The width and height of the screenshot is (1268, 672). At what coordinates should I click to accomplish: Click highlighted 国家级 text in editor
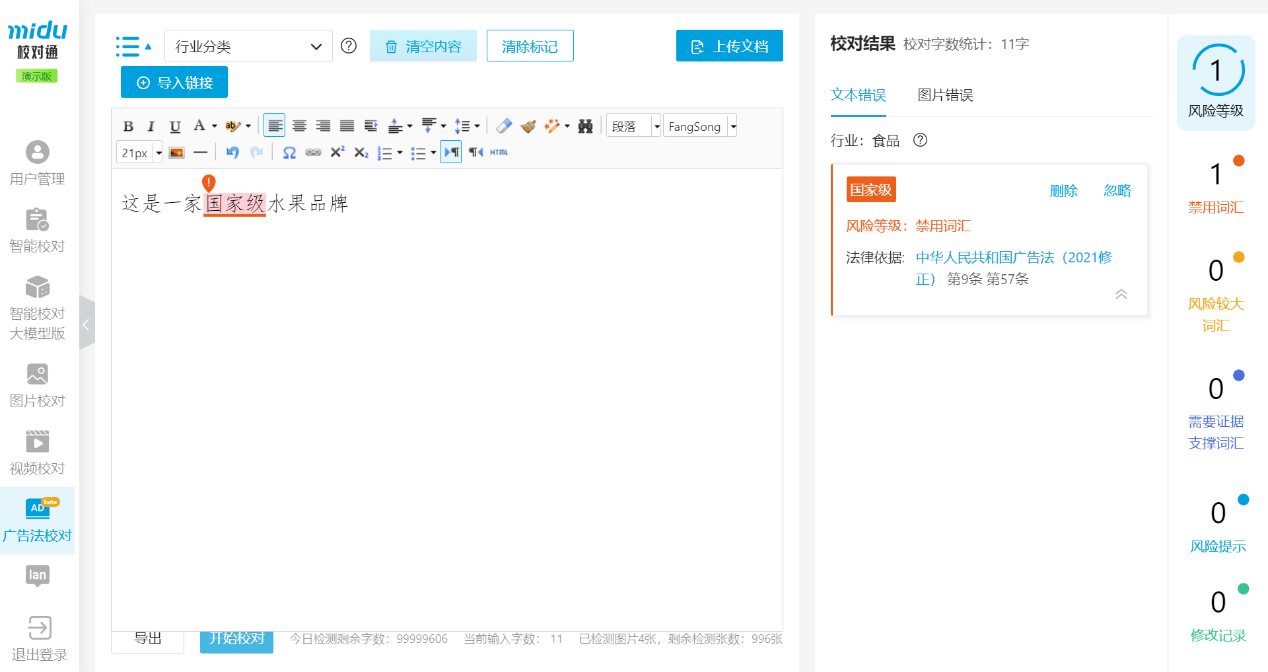(235, 203)
